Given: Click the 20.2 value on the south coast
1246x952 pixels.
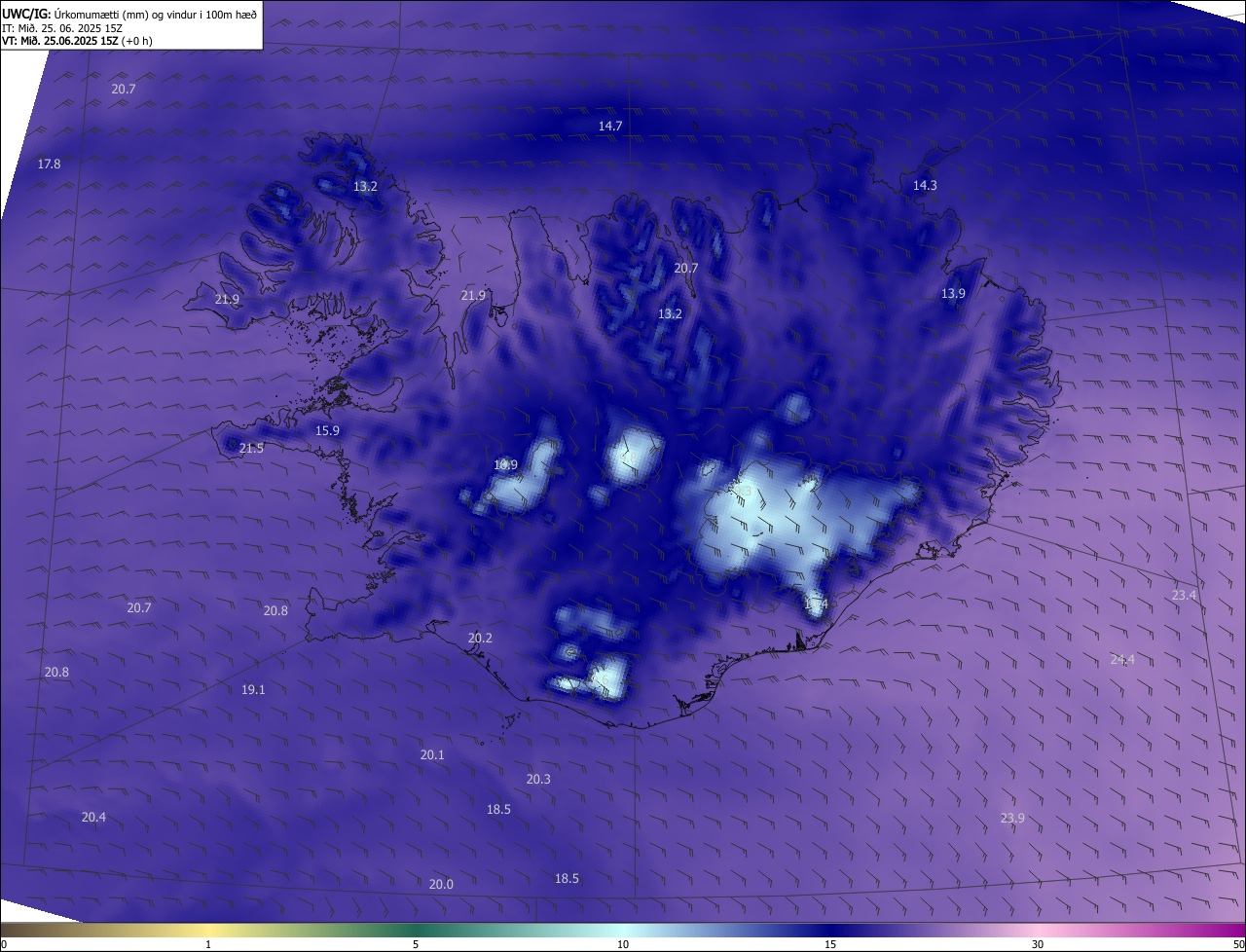Looking at the screenshot, I should pos(480,638).
